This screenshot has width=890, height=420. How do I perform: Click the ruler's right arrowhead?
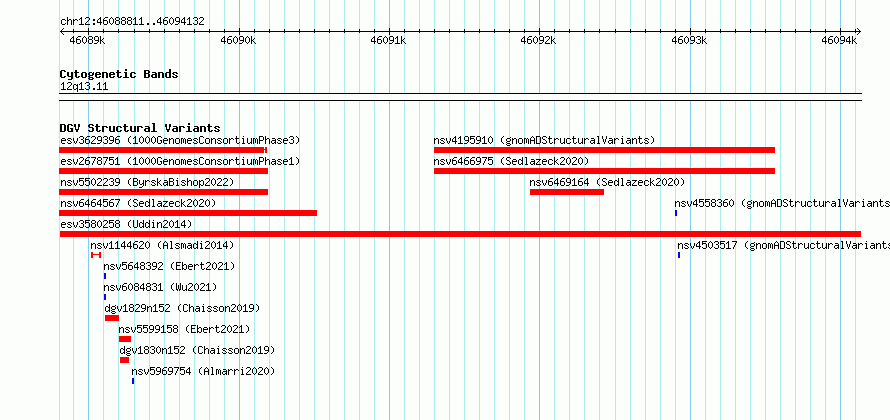[859, 31]
